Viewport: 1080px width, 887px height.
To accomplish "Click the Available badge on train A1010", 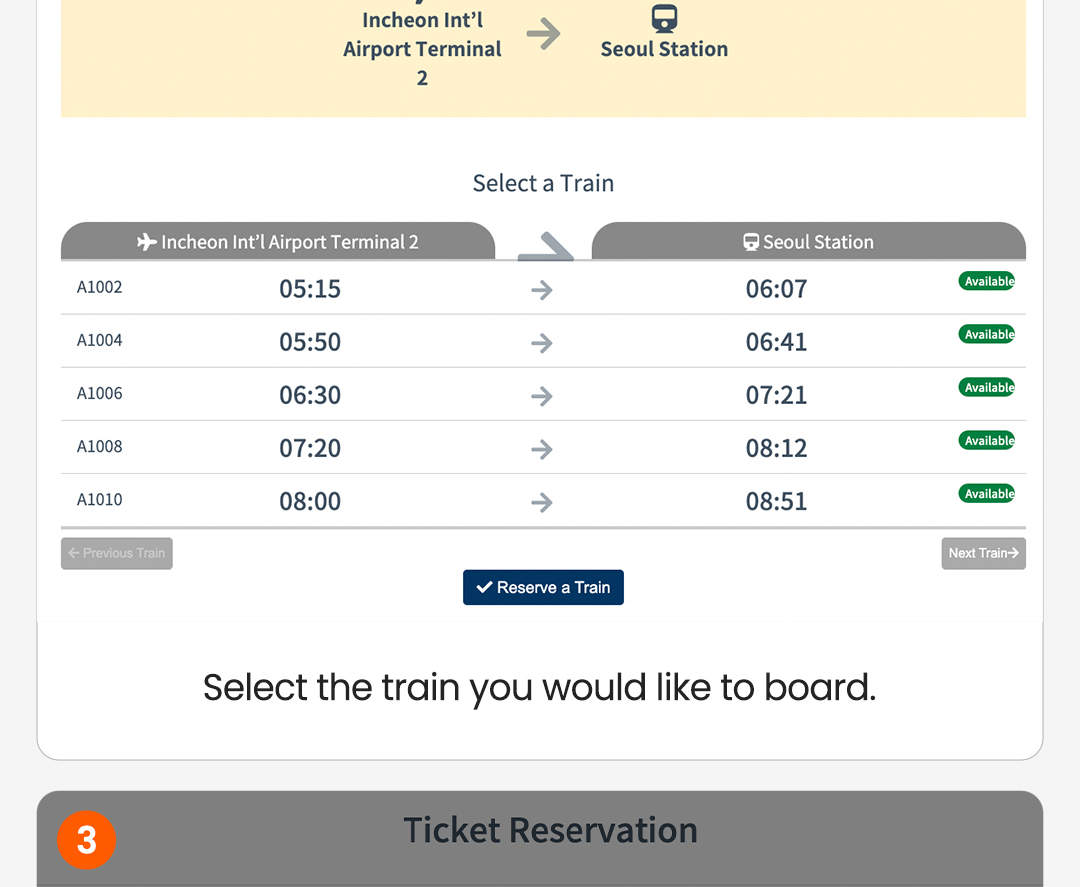I will pos(987,493).
